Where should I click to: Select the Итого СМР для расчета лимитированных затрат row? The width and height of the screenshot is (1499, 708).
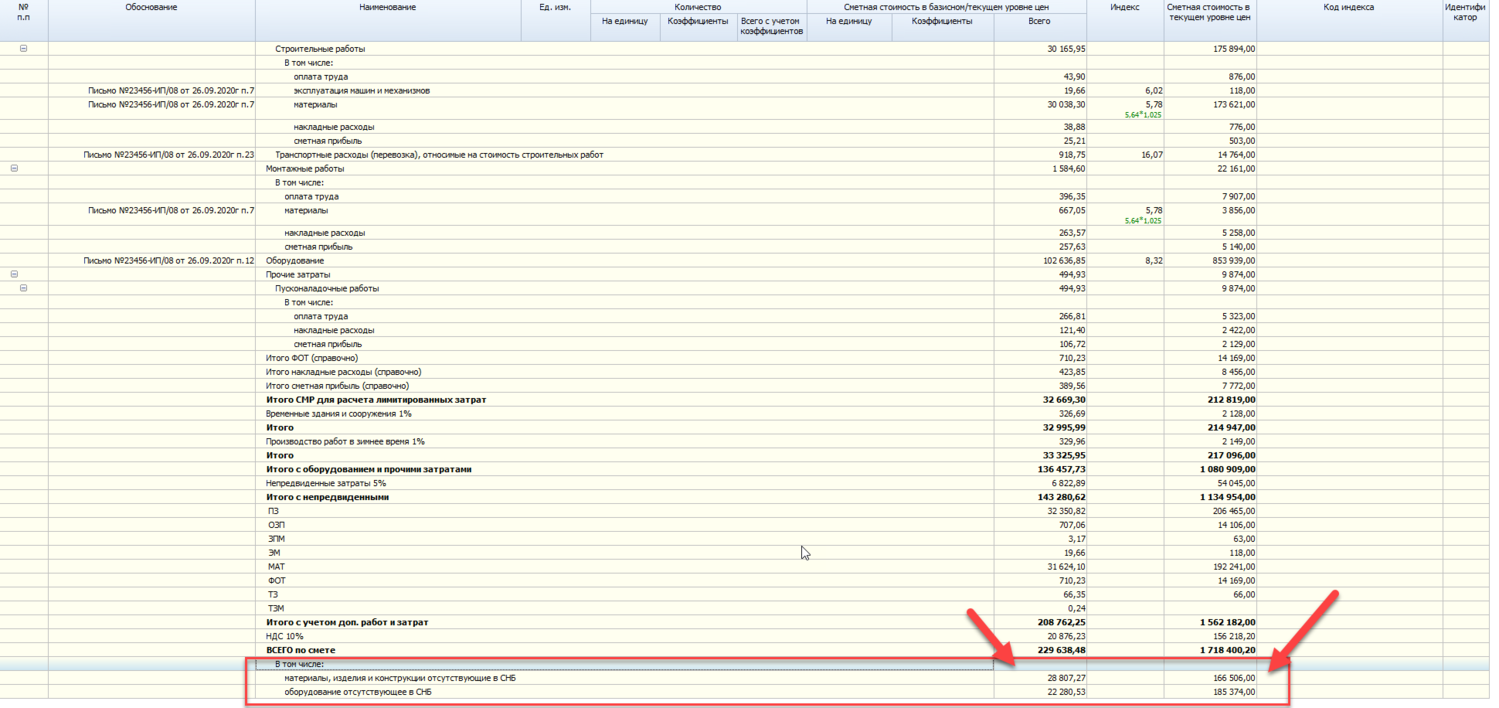(x=376, y=400)
